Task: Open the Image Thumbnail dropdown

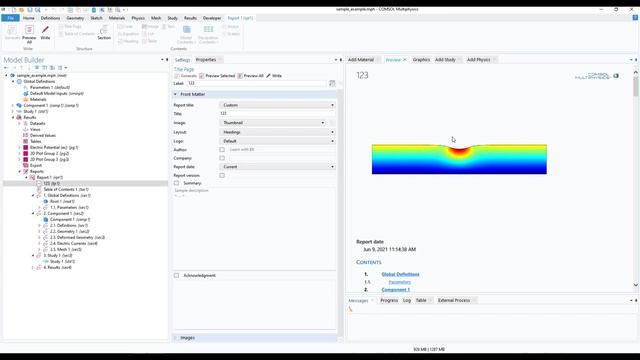Action: (273, 122)
